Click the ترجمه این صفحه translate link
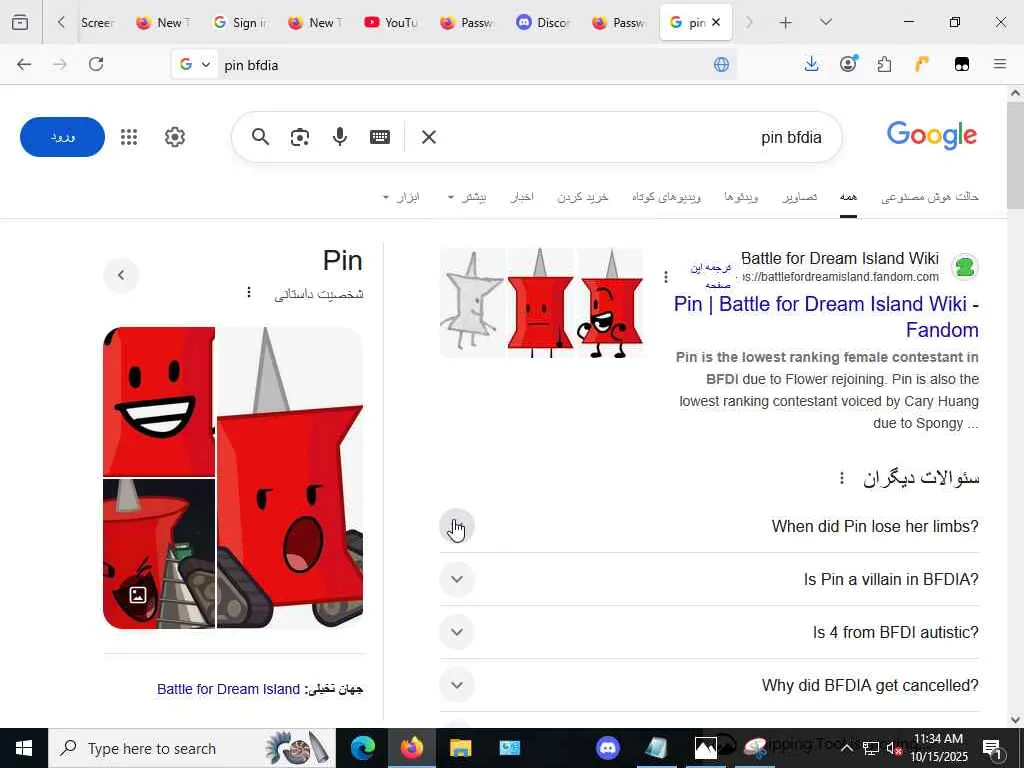The image size is (1024, 768). click(x=711, y=276)
